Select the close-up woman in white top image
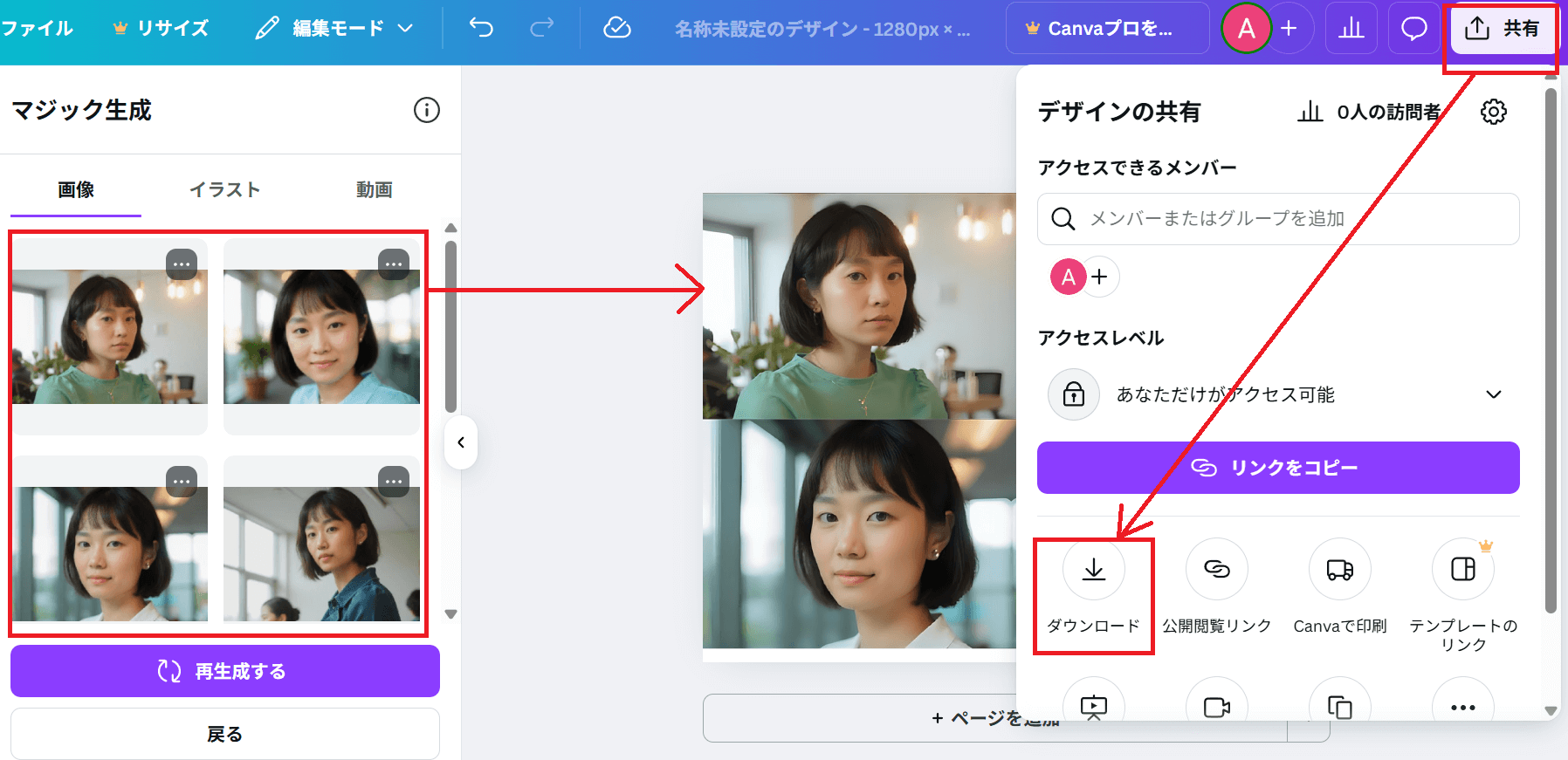 point(110,553)
